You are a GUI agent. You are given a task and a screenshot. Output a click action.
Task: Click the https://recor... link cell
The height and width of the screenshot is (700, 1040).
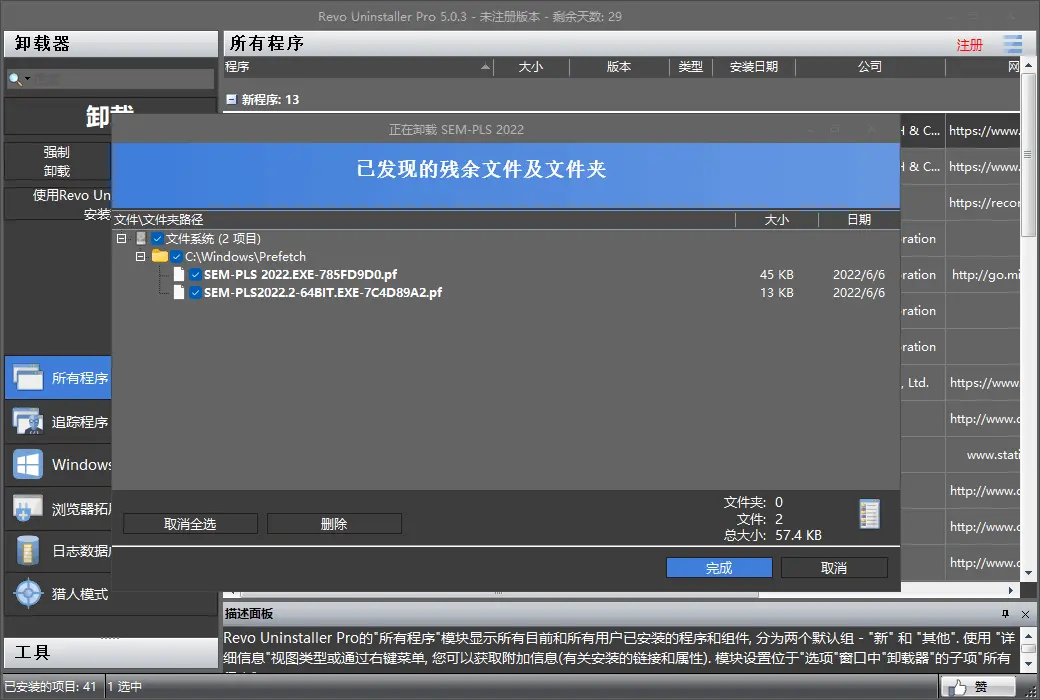click(x=983, y=203)
